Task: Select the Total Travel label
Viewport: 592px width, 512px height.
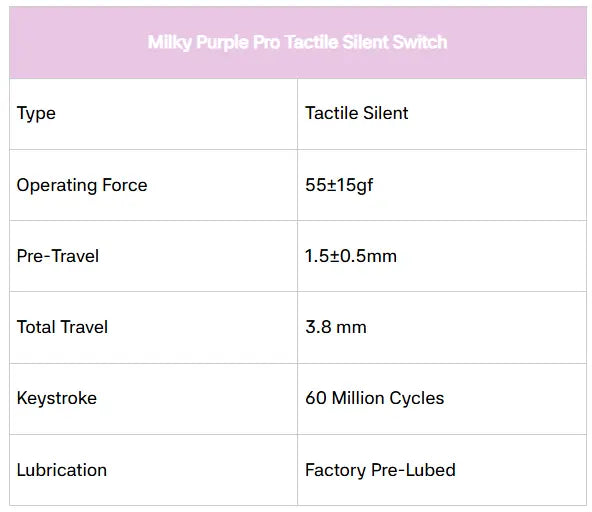Action: tap(62, 327)
